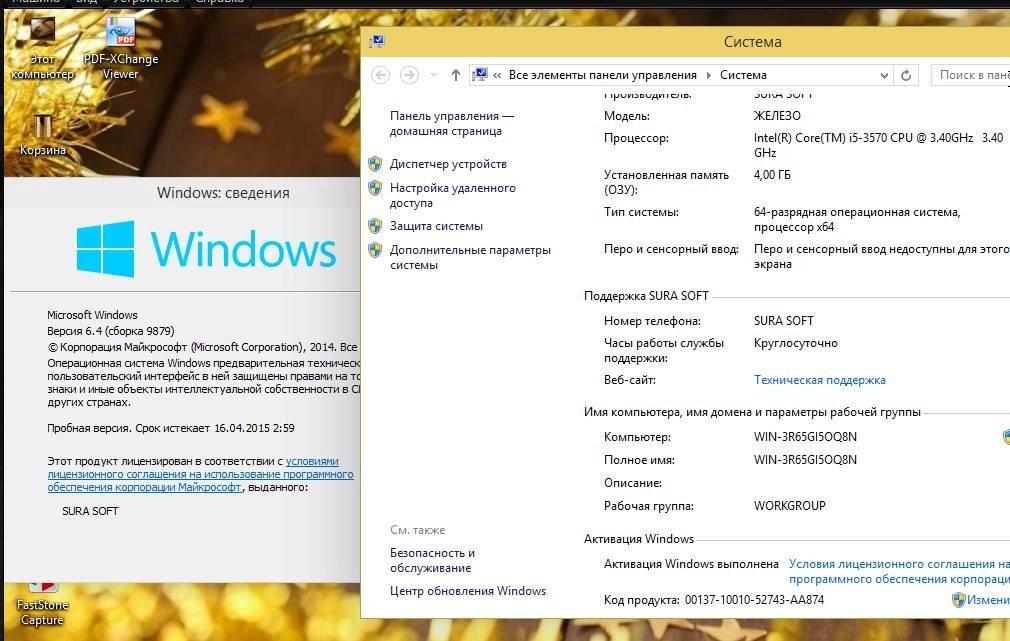Click the control panel icon in address bar

pos(479,75)
